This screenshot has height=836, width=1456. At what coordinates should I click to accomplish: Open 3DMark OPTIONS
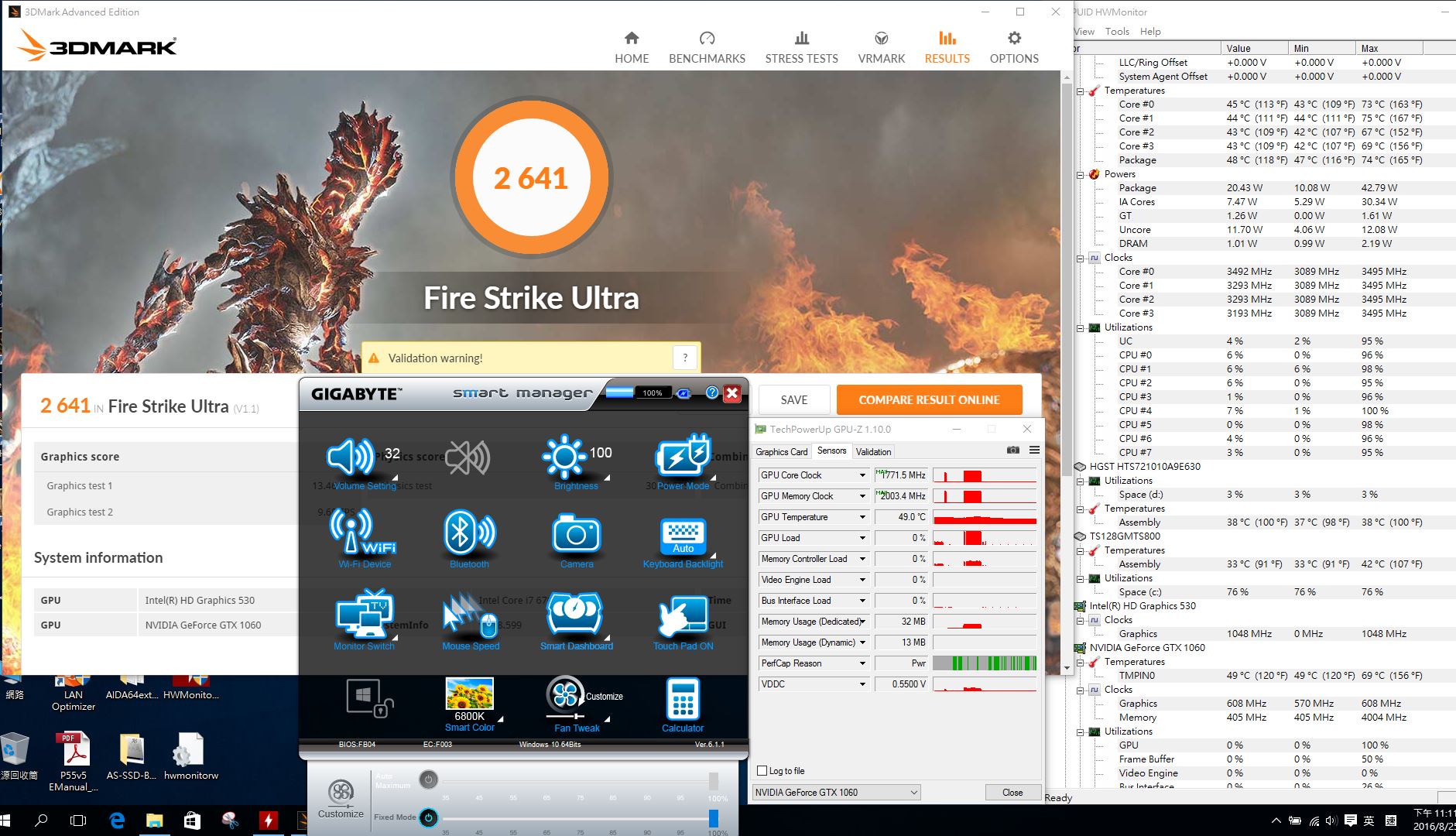(1014, 47)
